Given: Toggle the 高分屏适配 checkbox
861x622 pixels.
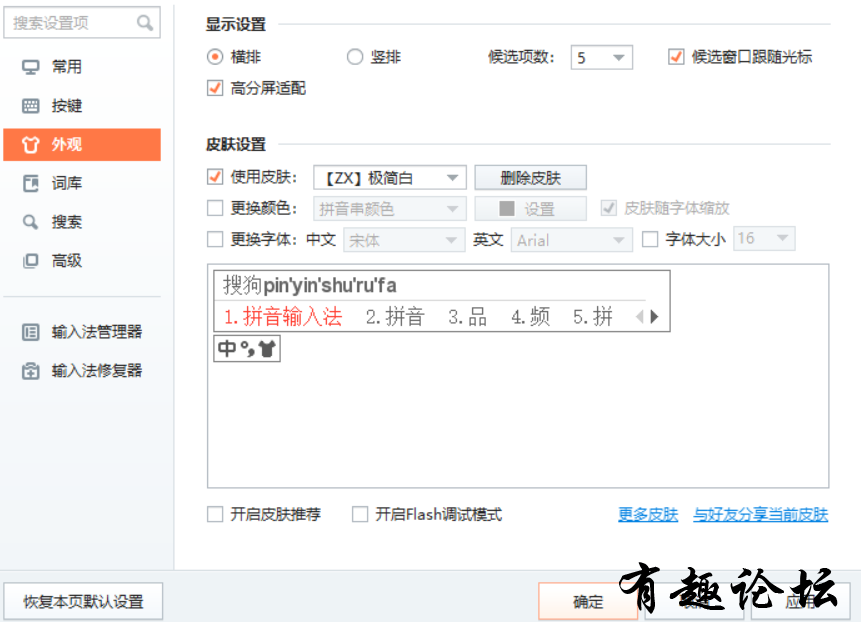Looking at the screenshot, I should (215, 88).
